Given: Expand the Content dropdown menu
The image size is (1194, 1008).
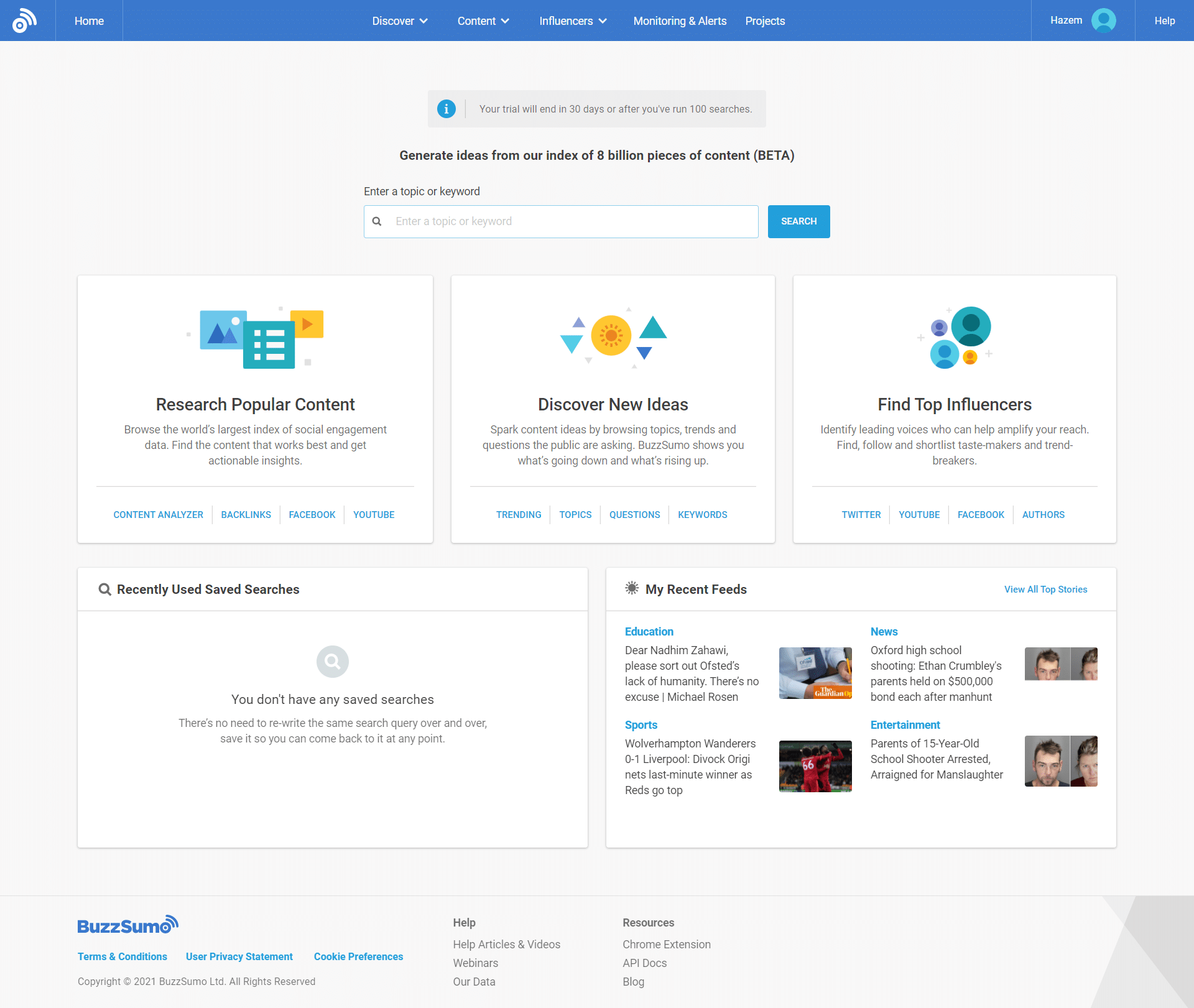Looking at the screenshot, I should coord(484,20).
